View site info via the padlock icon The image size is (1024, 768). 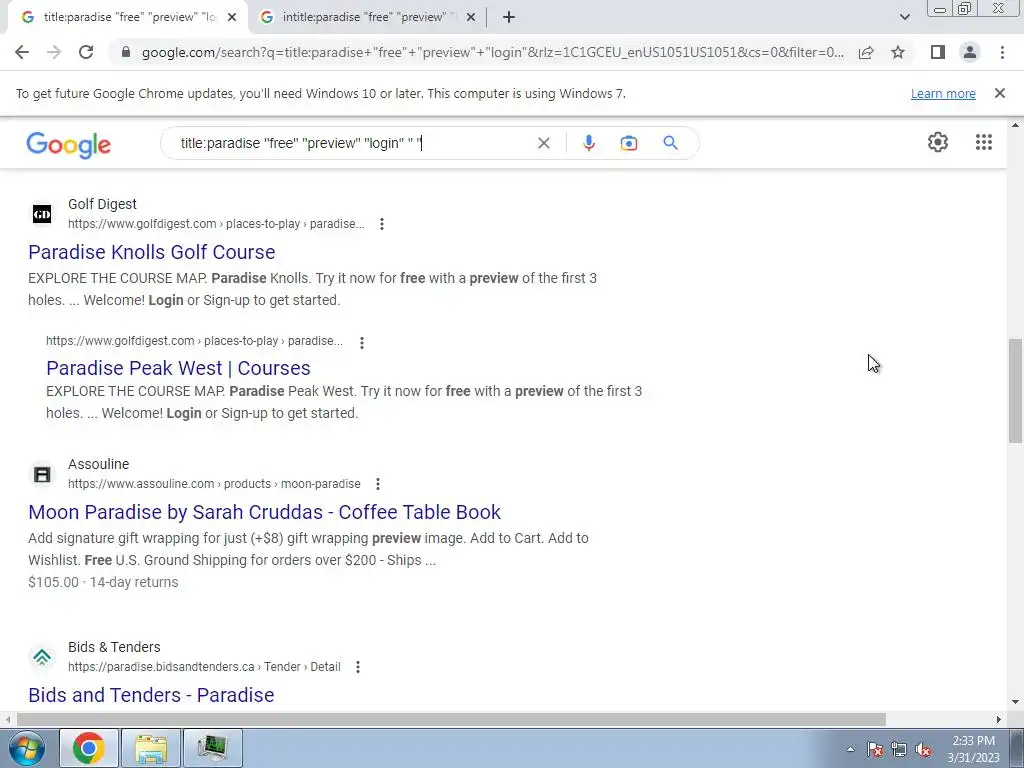(x=127, y=52)
